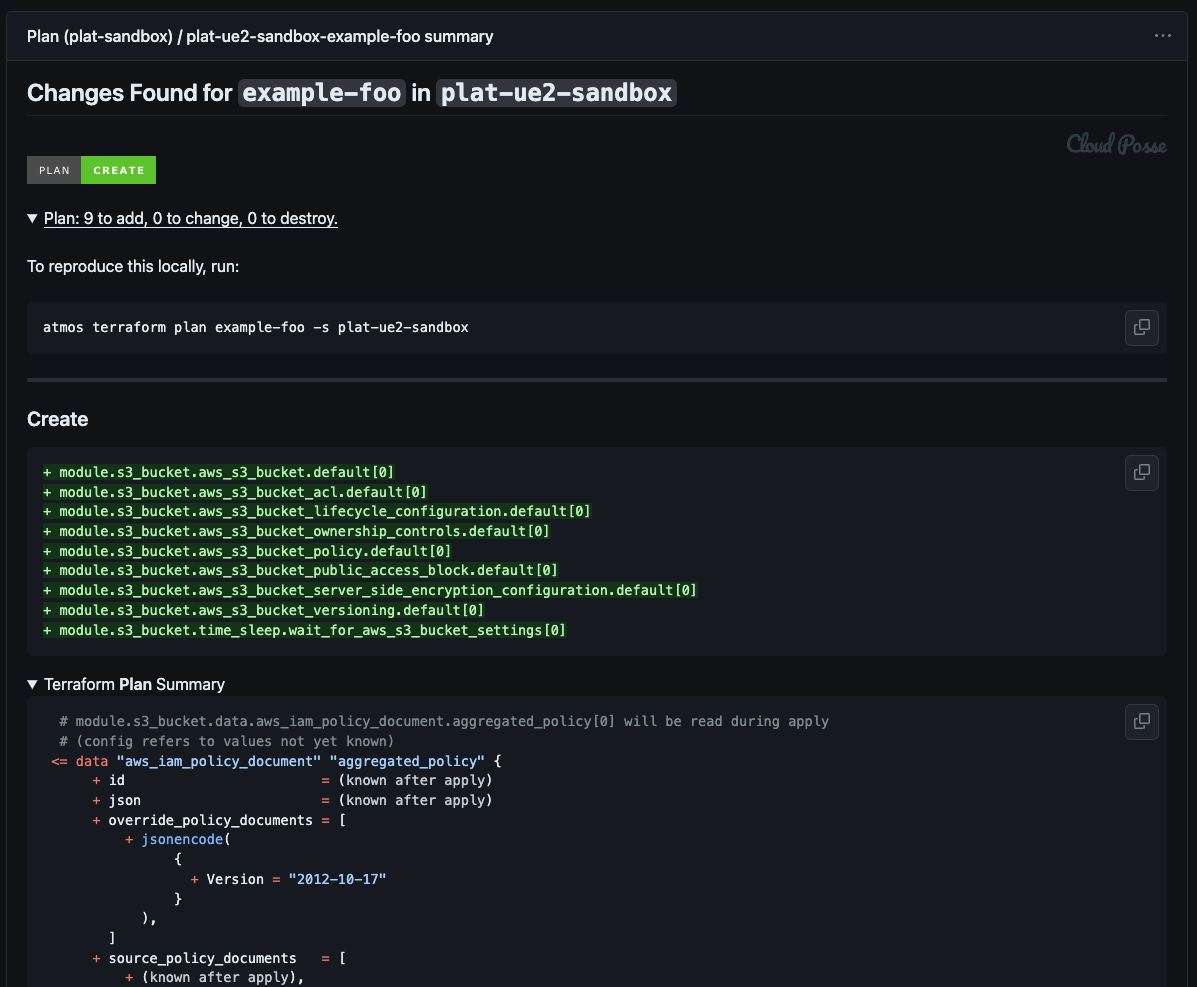
Task: Click the aws_s3_bucket_policy.default[0] line
Action: 247,551
